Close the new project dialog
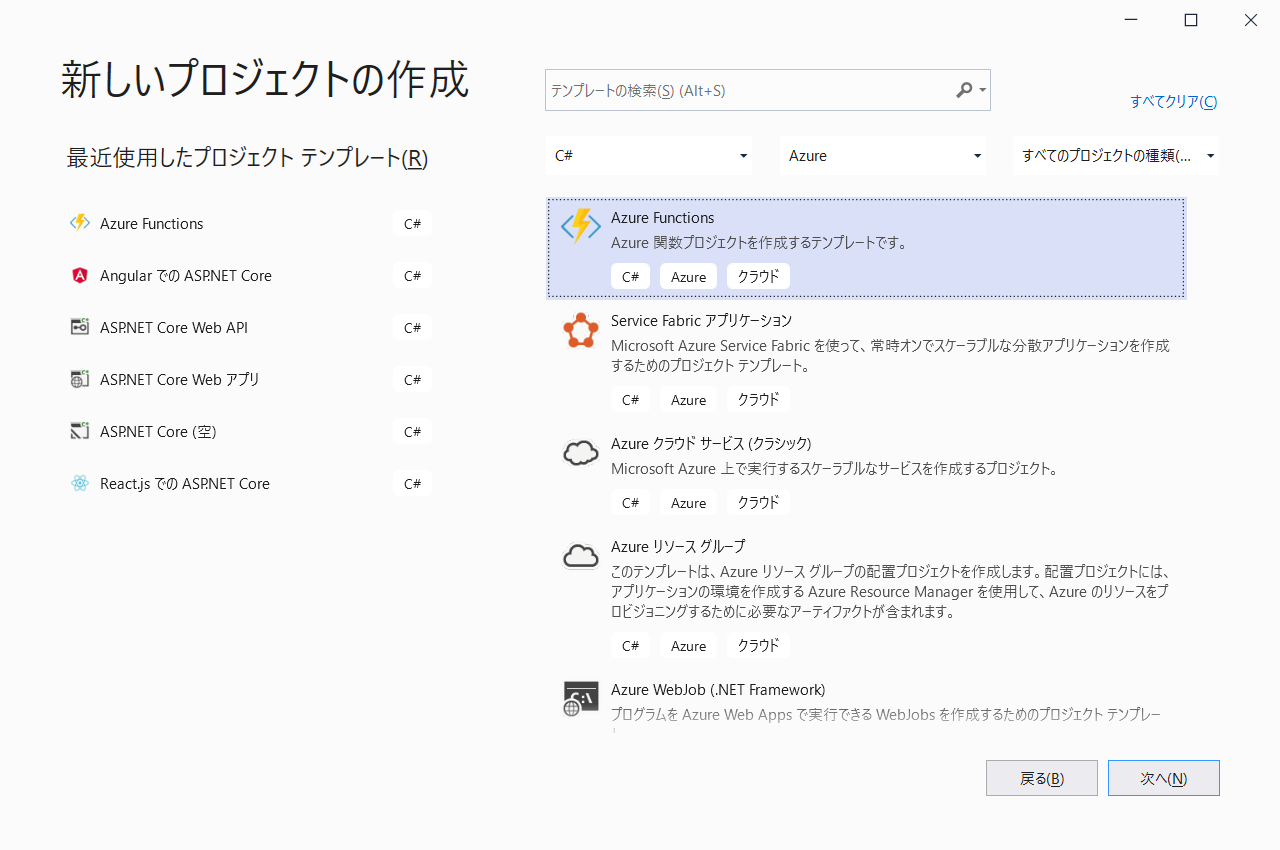This screenshot has width=1280, height=850. pos(1251,20)
